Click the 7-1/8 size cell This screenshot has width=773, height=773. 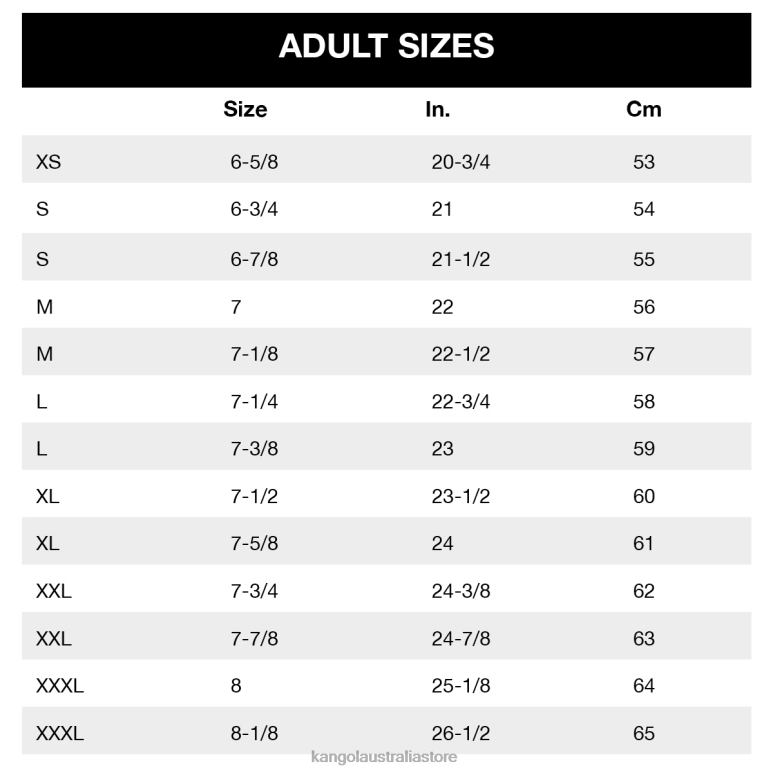(254, 354)
